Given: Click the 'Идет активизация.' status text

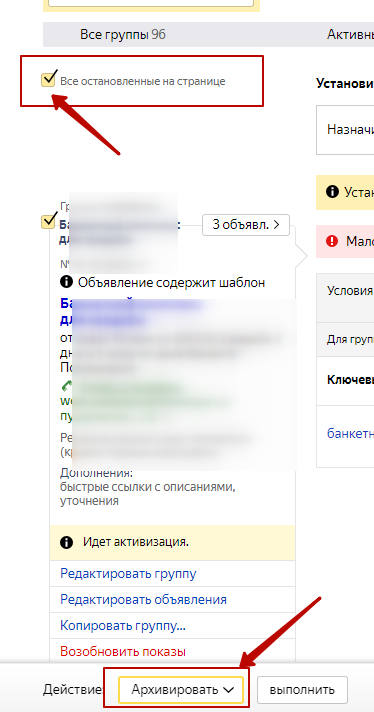Looking at the screenshot, I should (x=136, y=542).
